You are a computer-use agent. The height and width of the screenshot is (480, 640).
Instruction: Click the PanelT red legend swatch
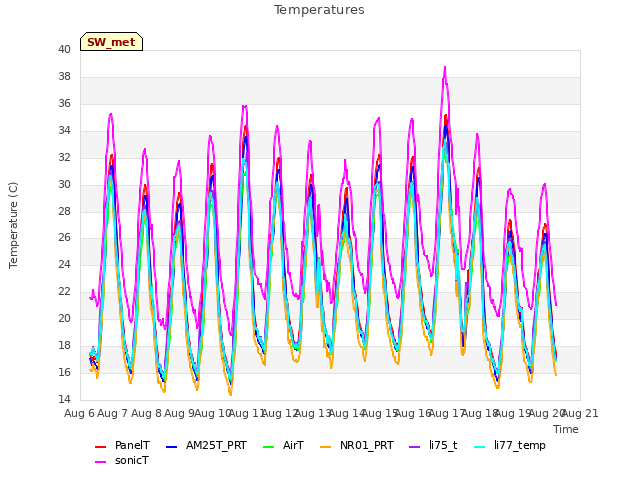point(100,447)
